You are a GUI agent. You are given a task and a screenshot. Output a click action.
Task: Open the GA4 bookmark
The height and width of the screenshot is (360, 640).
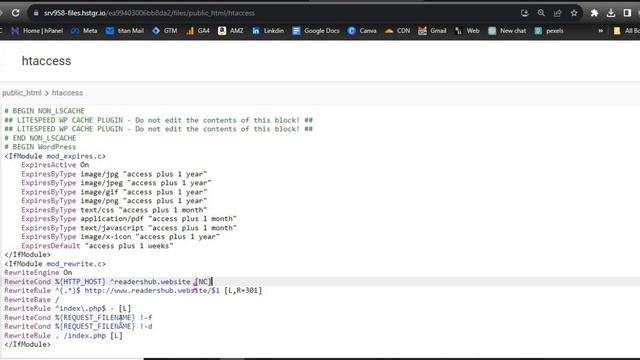click(198, 31)
